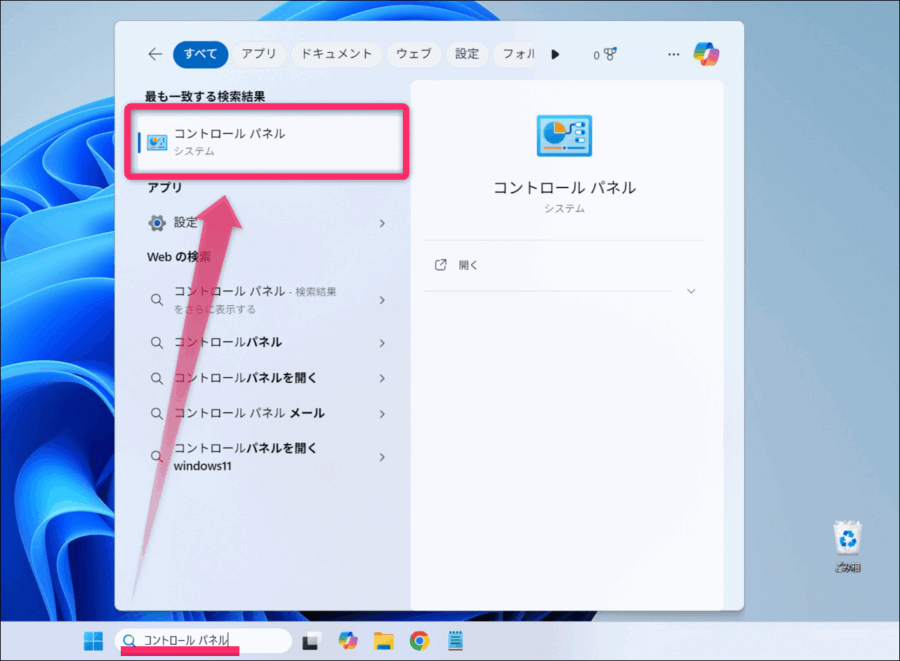The image size is (900, 661).
Task: Launch Google Chrome from the taskbar
Action: (x=419, y=641)
